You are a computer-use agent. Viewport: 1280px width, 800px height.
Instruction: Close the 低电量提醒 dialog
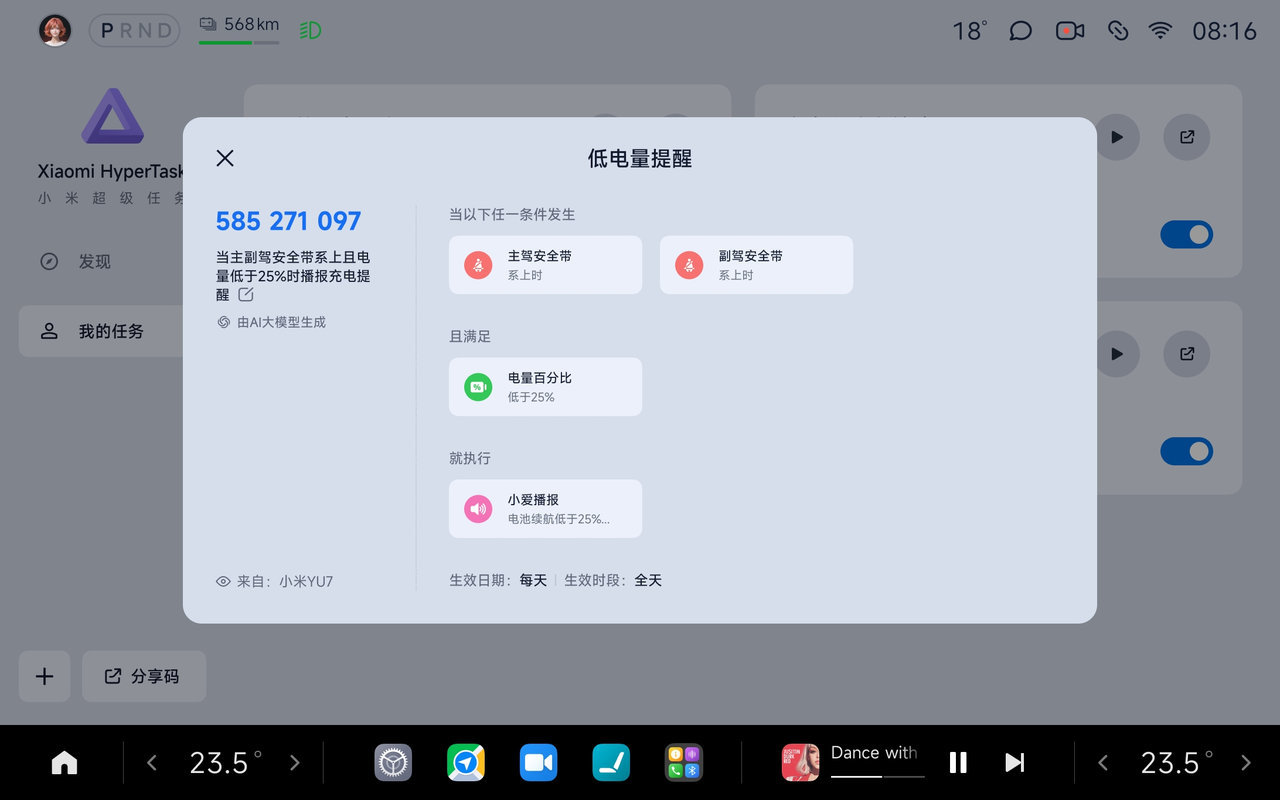pos(225,158)
